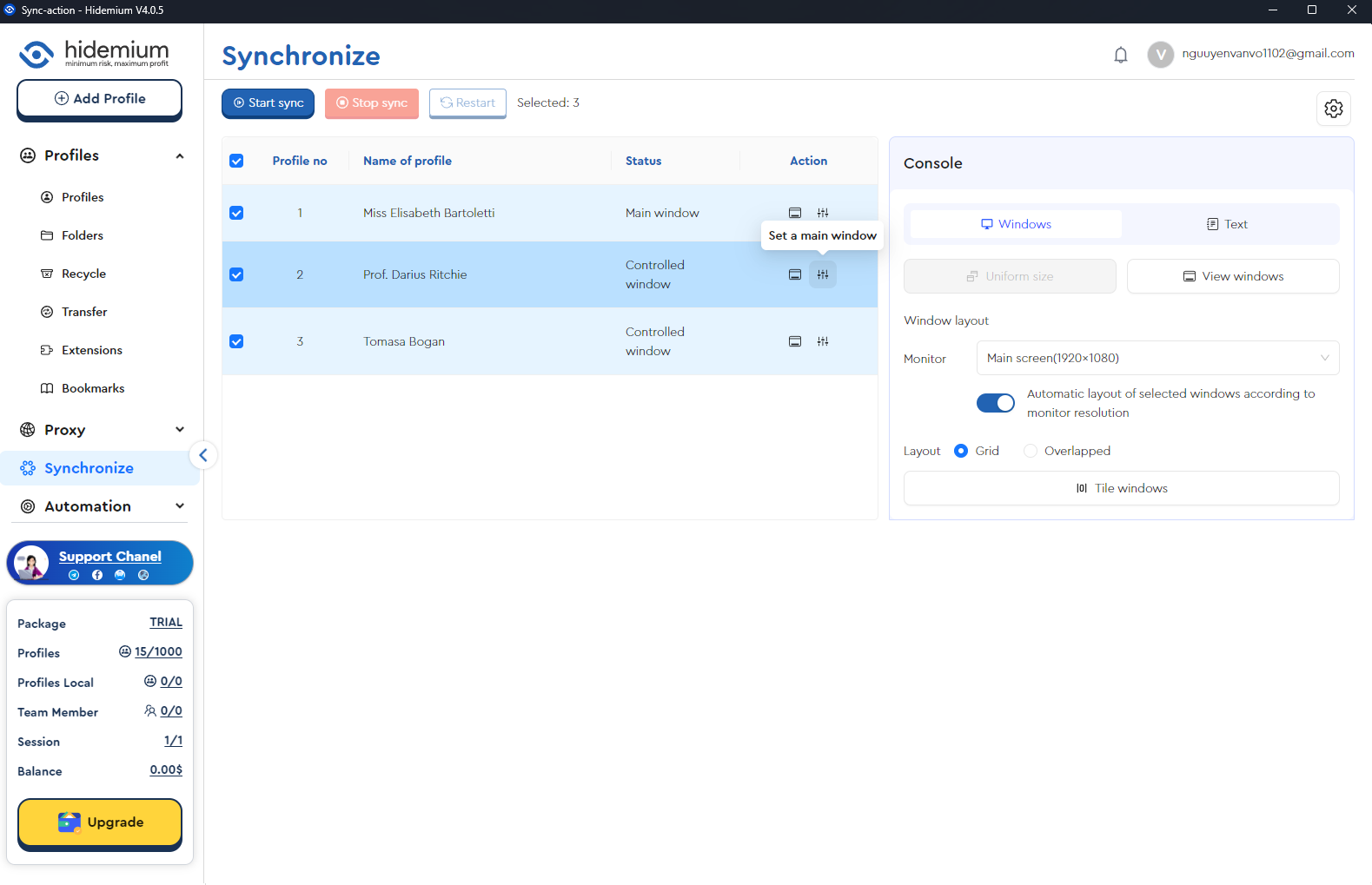Click the Start sync button
1372x885 pixels.
(268, 103)
